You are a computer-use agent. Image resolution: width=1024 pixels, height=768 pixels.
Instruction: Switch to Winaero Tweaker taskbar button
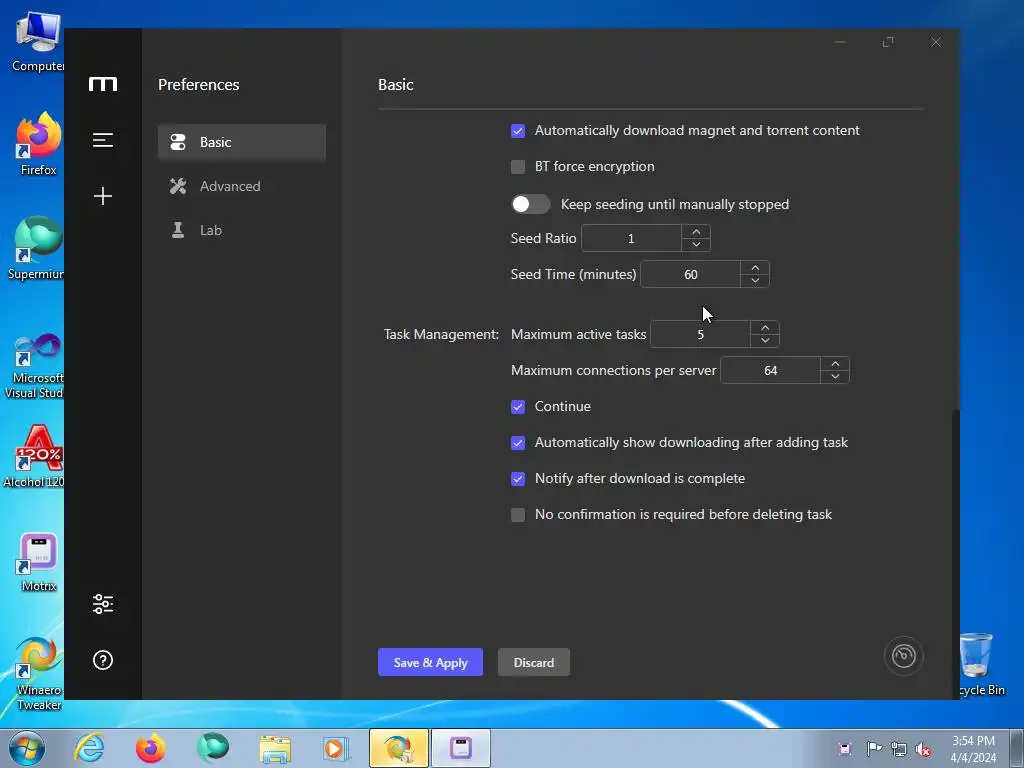[x=398, y=748]
